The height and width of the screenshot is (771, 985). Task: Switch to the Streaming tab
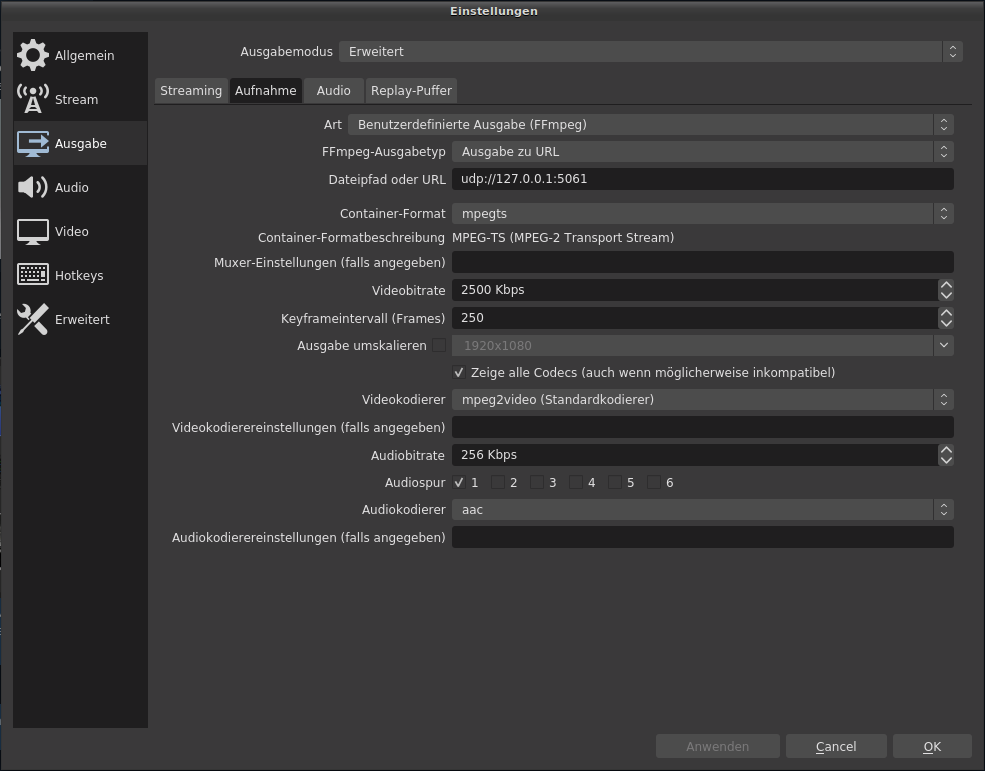[x=191, y=91]
